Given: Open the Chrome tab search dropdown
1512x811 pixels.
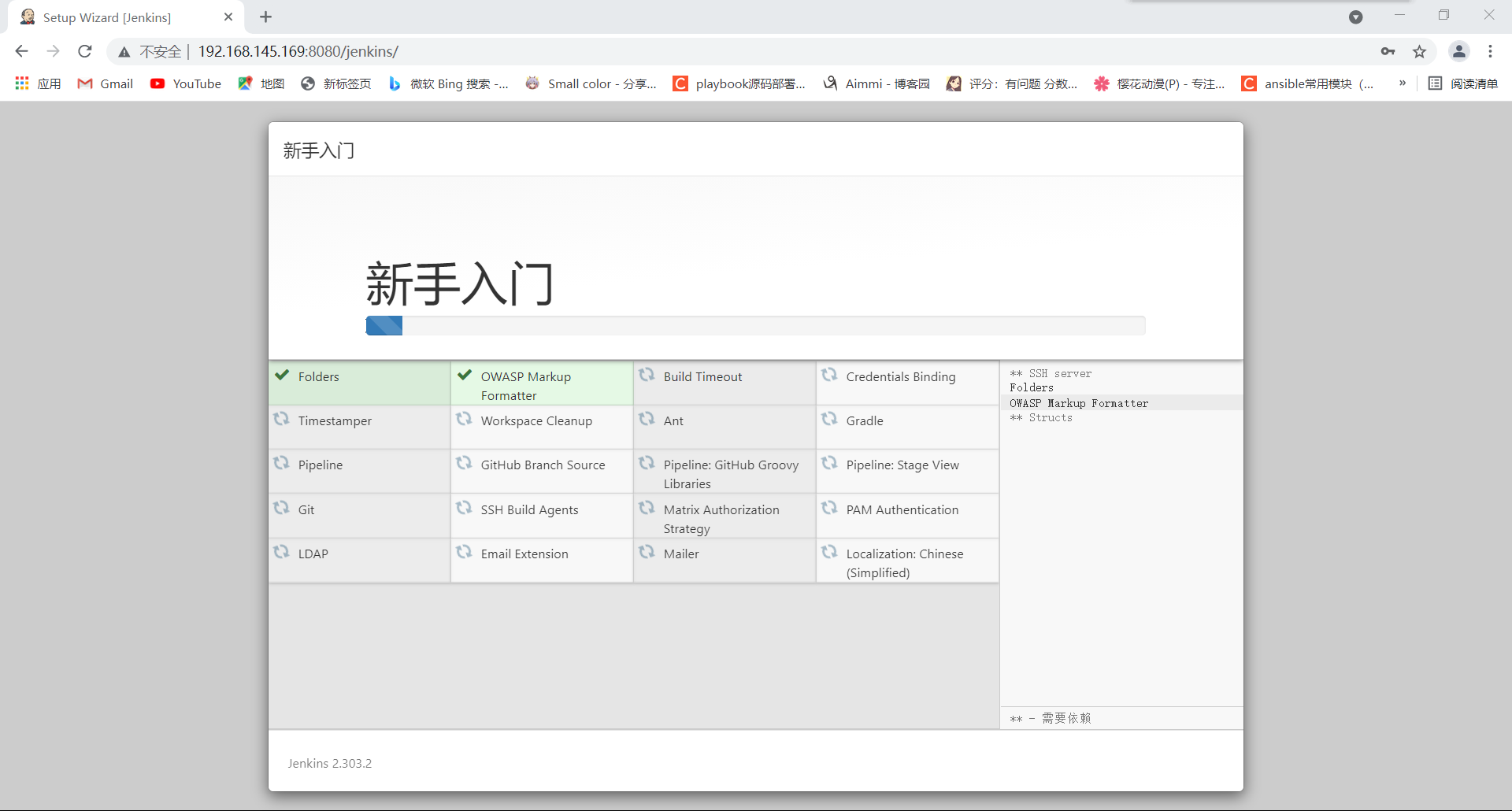Looking at the screenshot, I should tap(1355, 17).
